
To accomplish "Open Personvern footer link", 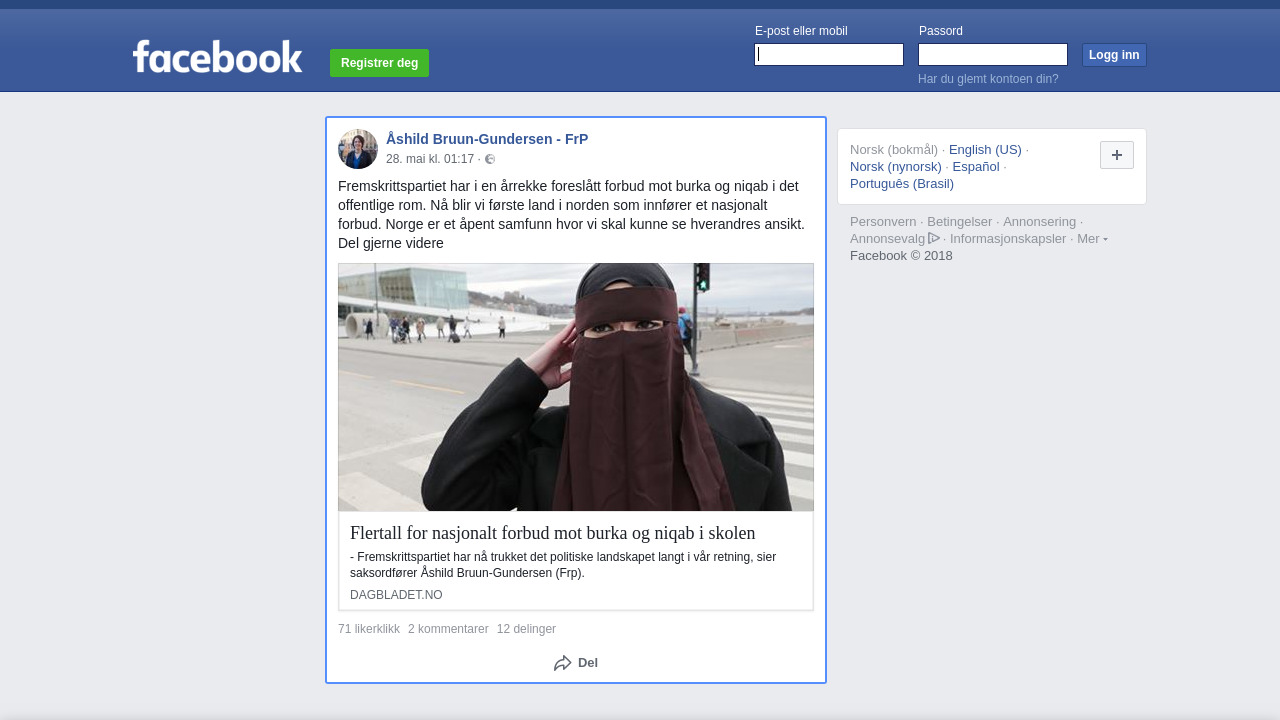I will tap(883, 222).
